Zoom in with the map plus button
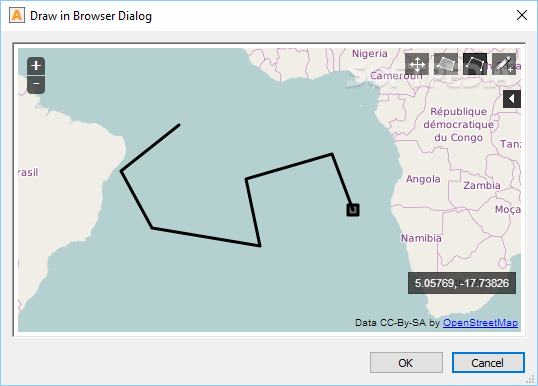The image size is (538, 386). point(36,66)
